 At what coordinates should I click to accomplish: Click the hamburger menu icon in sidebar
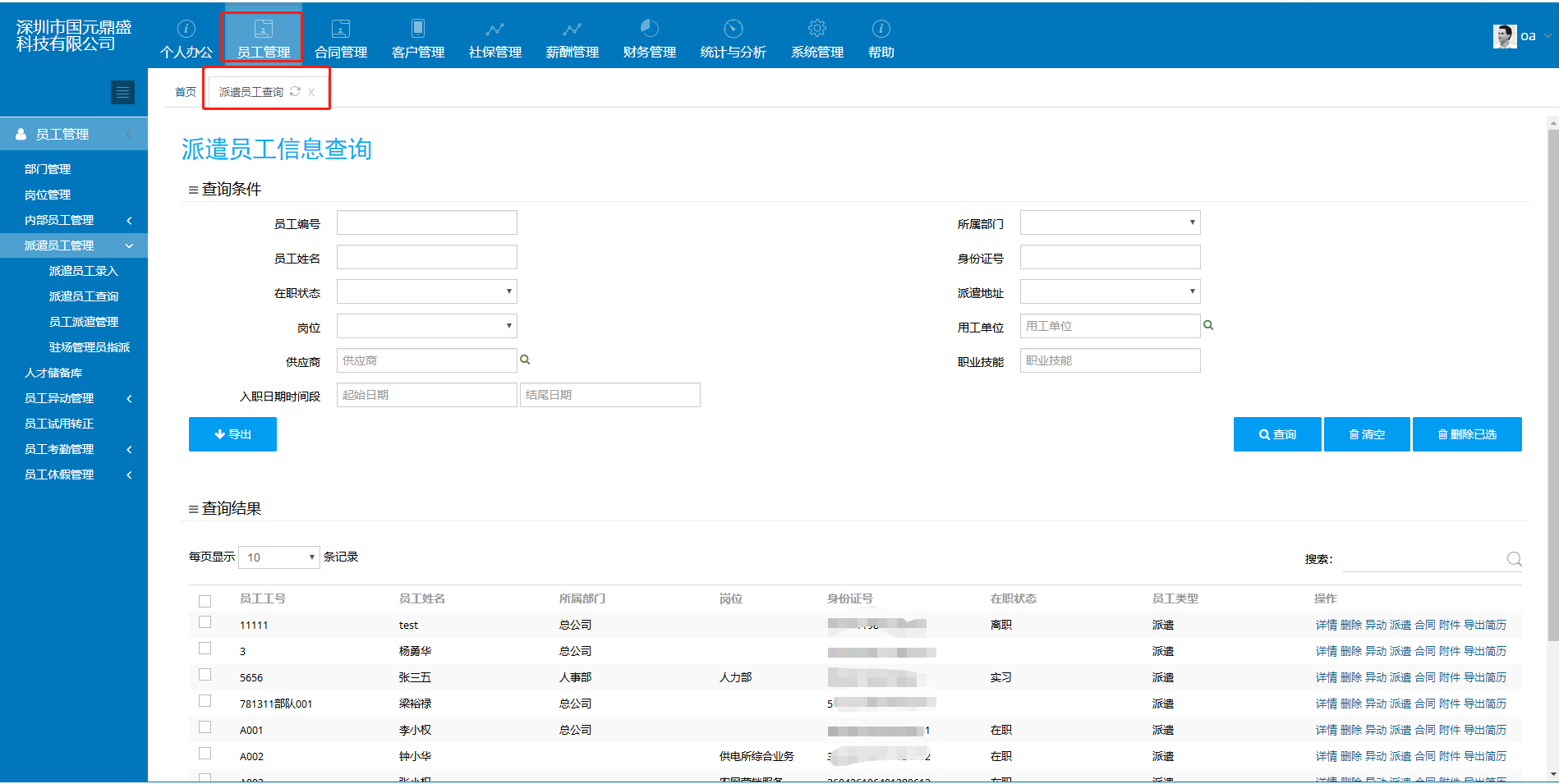(122, 93)
